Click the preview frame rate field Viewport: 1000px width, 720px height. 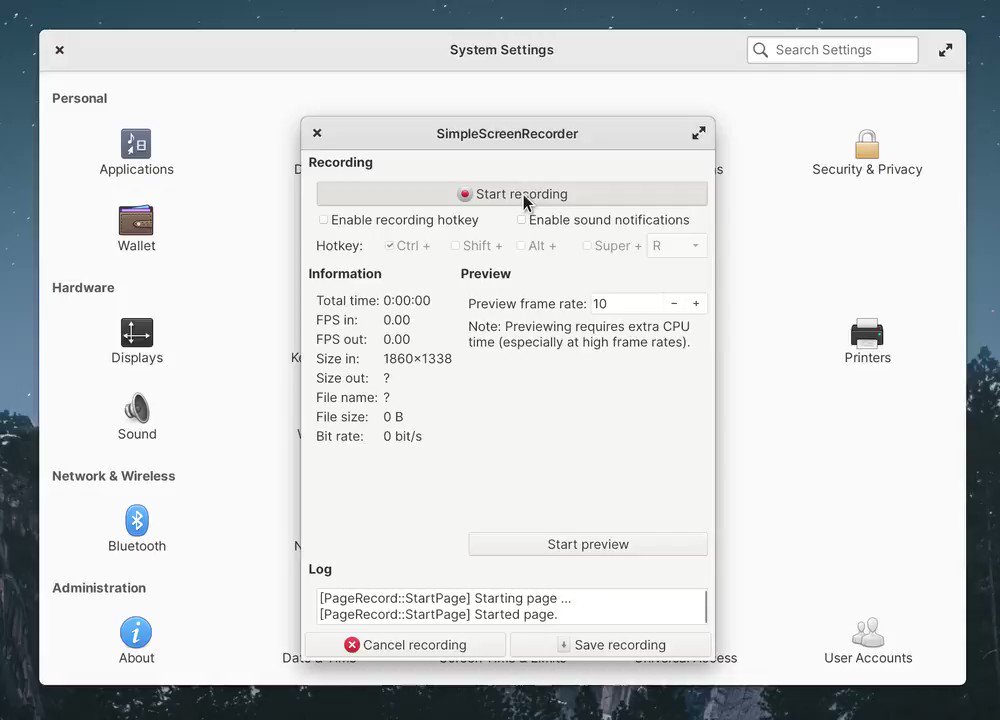point(627,304)
